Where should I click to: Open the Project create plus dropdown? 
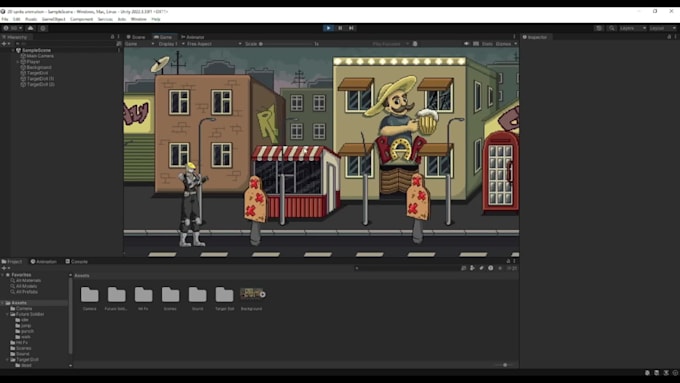click(x=6, y=268)
